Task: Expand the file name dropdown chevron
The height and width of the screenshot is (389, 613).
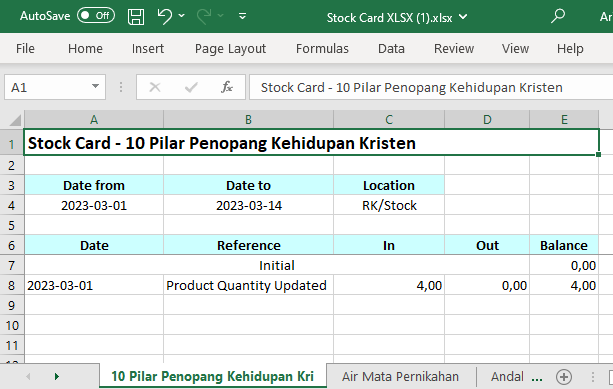Action: pyautogui.click(x=463, y=17)
